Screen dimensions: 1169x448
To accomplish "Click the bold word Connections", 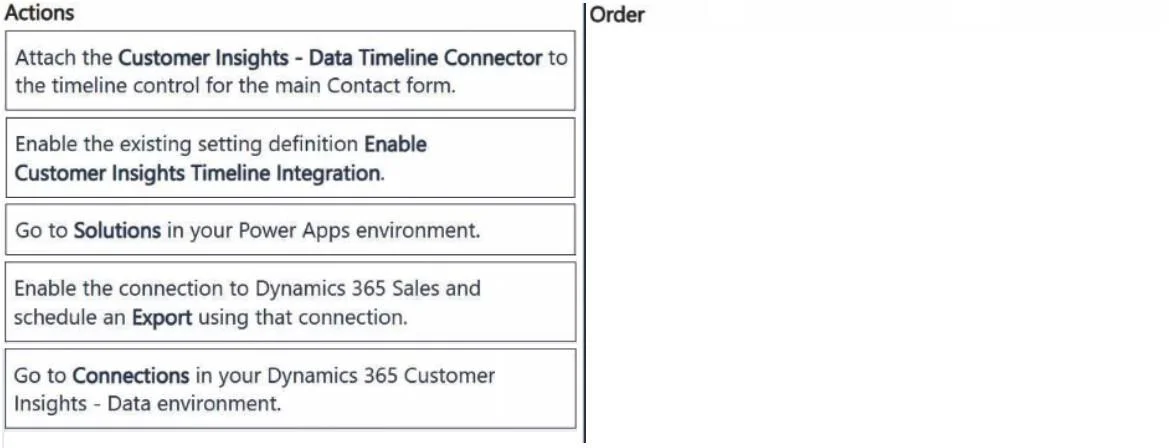I will [131, 375].
